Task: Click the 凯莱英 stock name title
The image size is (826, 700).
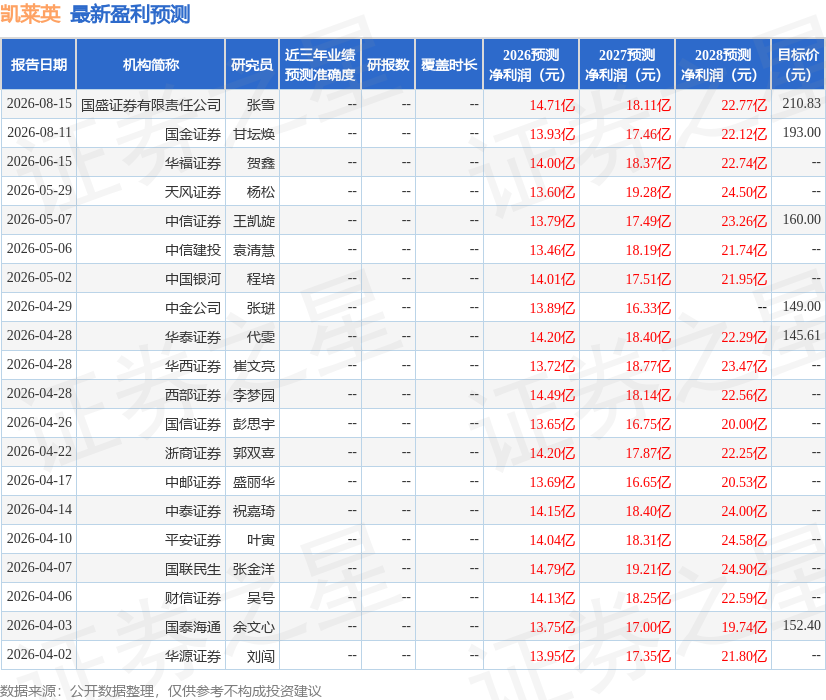Action: pos(31,14)
